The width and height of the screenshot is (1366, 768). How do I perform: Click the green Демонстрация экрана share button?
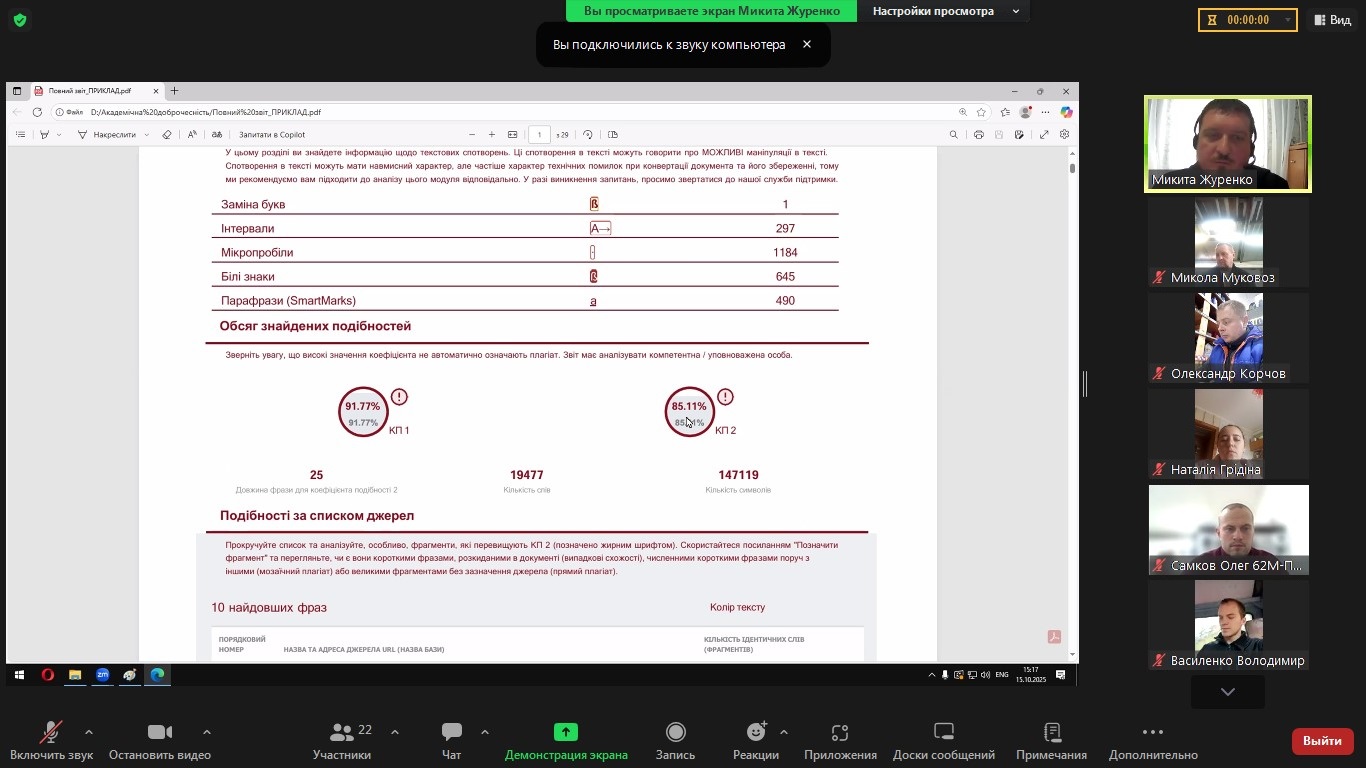pyautogui.click(x=566, y=740)
